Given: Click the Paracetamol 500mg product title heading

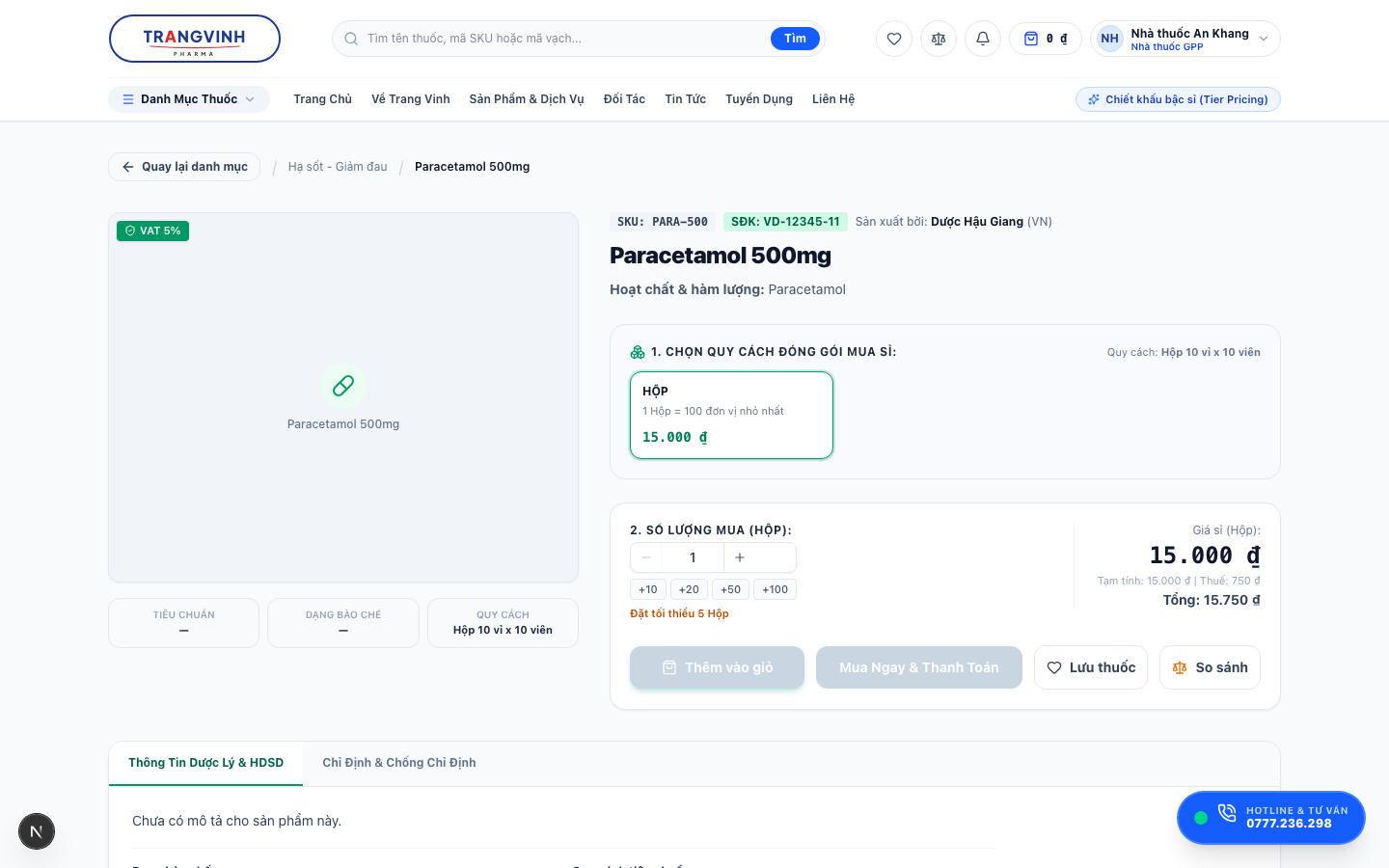Looking at the screenshot, I should click(x=721, y=256).
